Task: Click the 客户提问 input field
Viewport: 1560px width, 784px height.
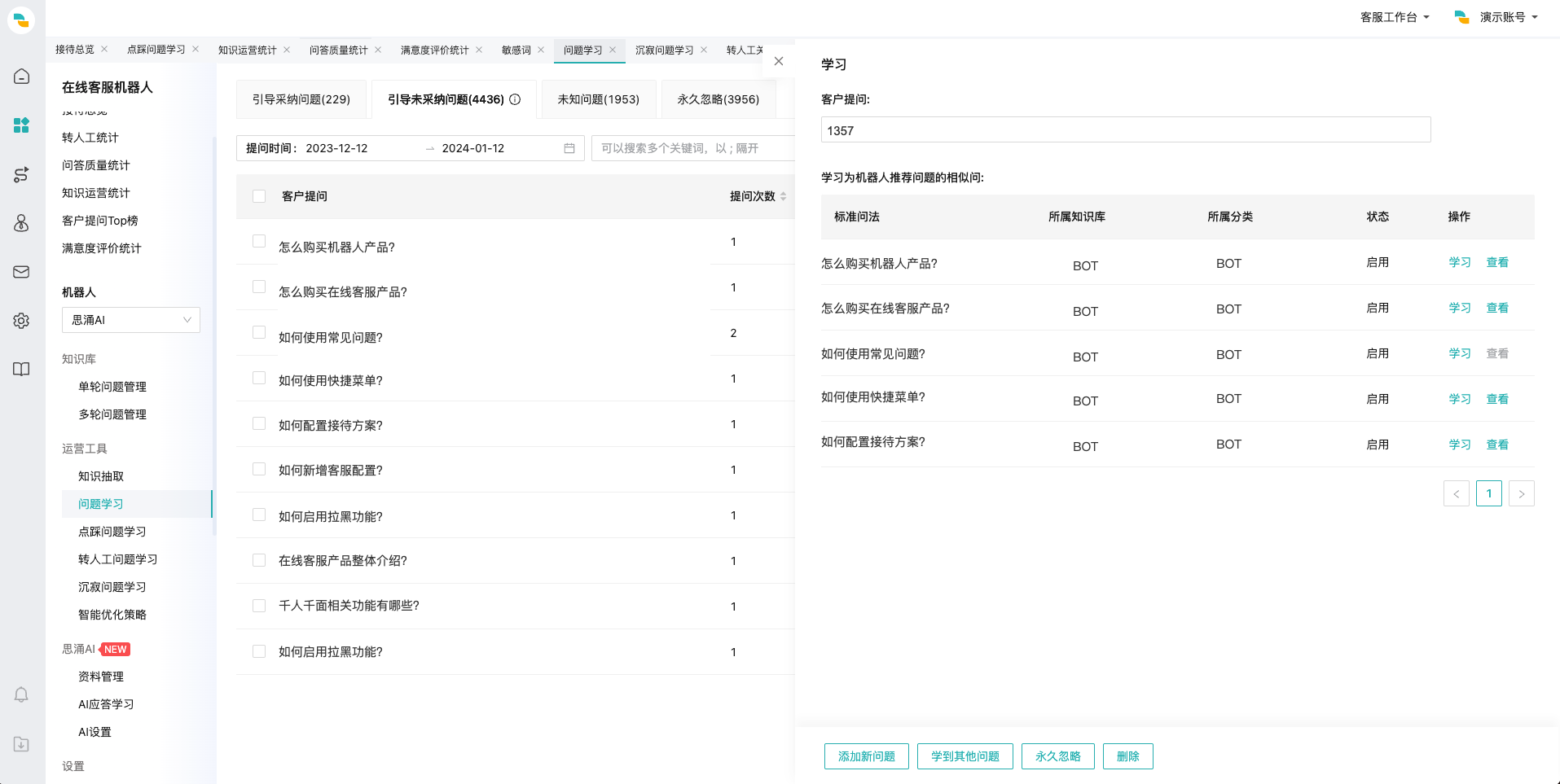Action: coord(1126,130)
